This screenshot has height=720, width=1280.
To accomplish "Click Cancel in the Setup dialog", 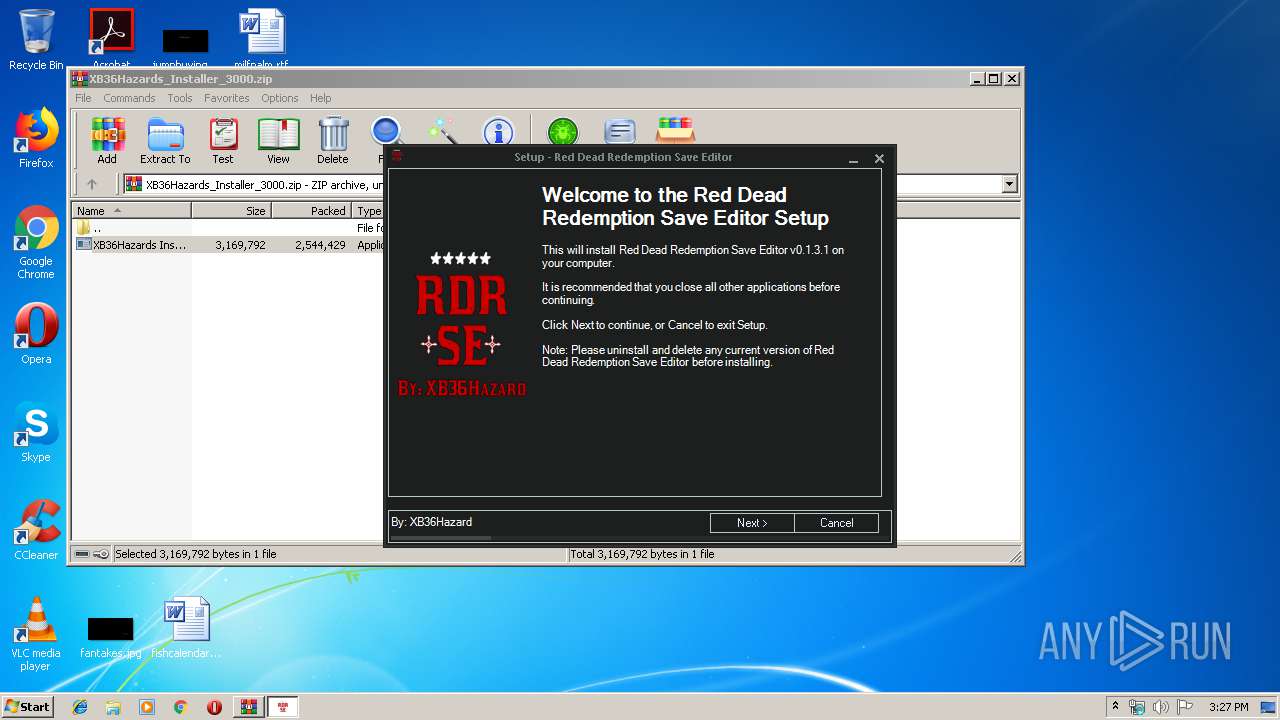I will (836, 523).
